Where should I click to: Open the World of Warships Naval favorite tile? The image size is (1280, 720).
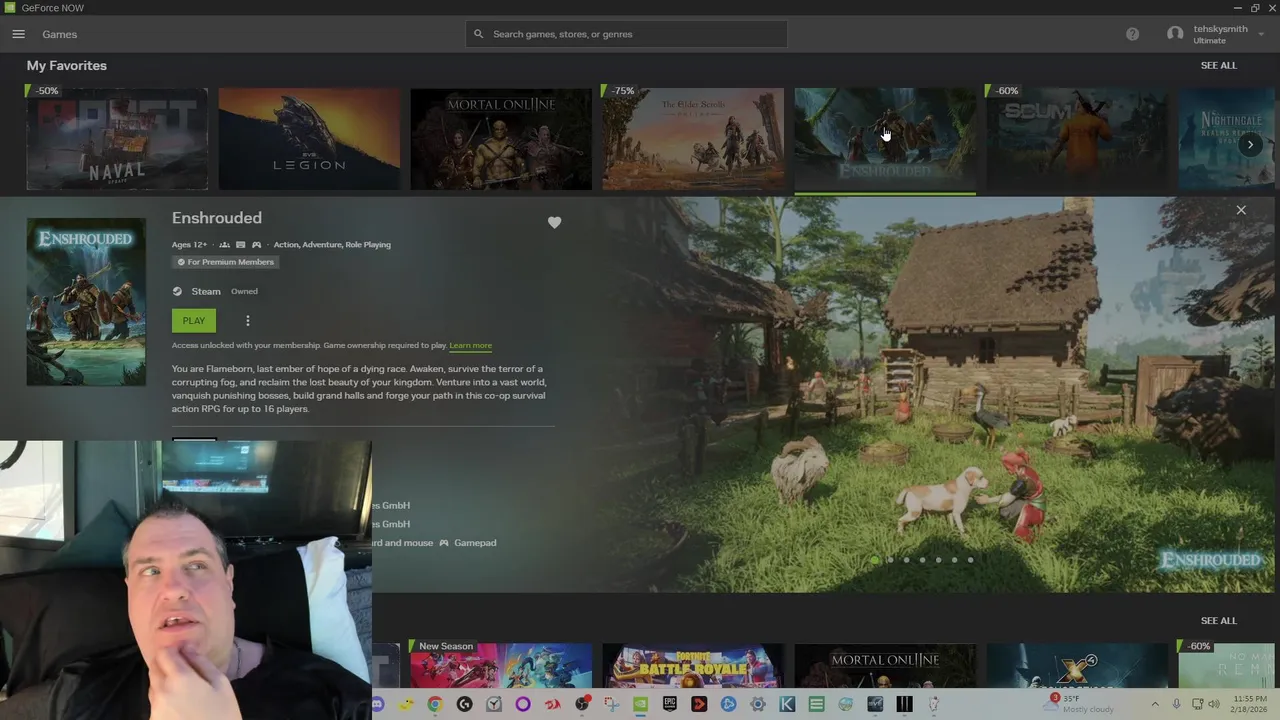pos(117,139)
